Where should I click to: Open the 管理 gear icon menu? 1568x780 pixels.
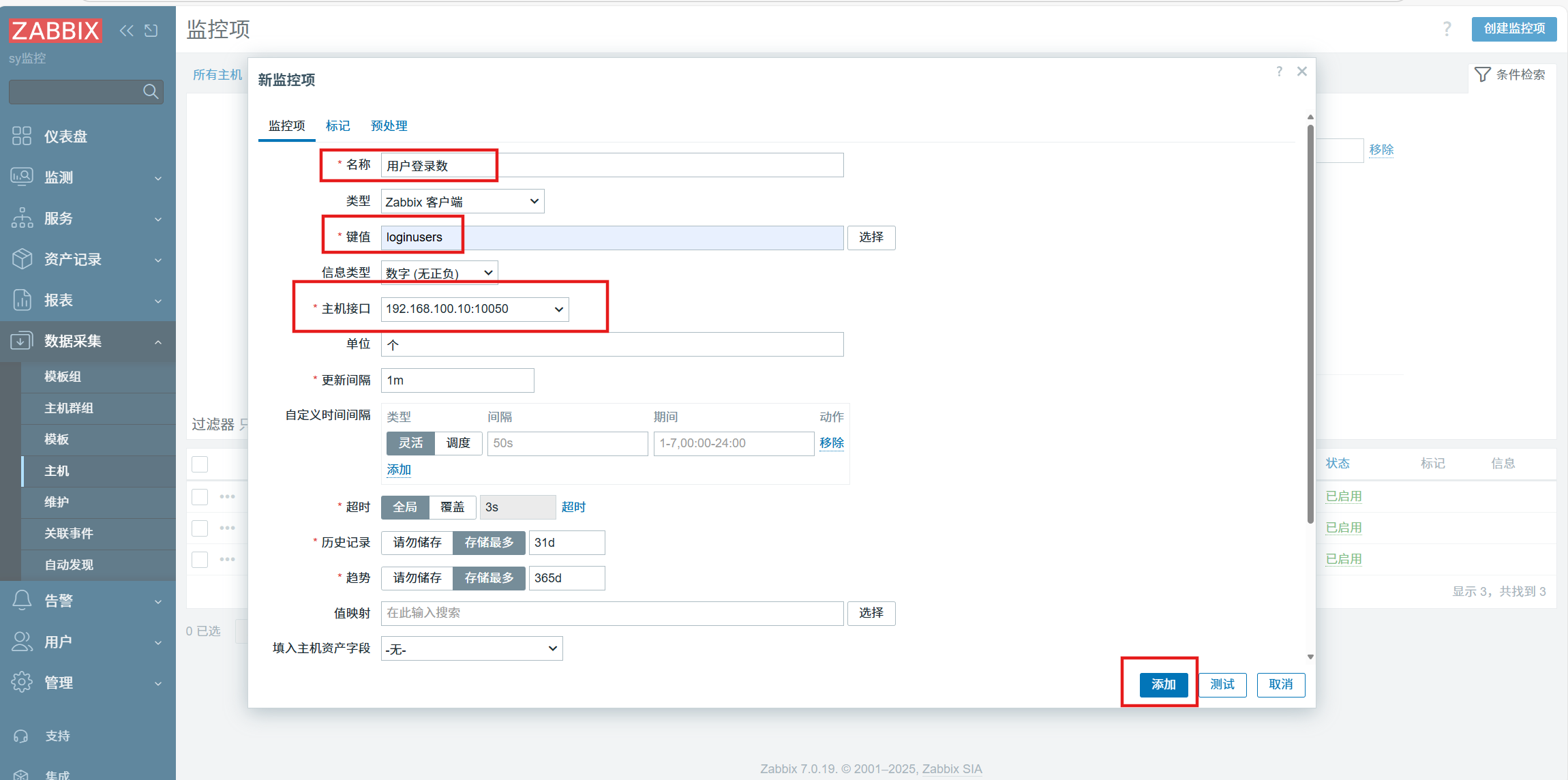[22, 682]
